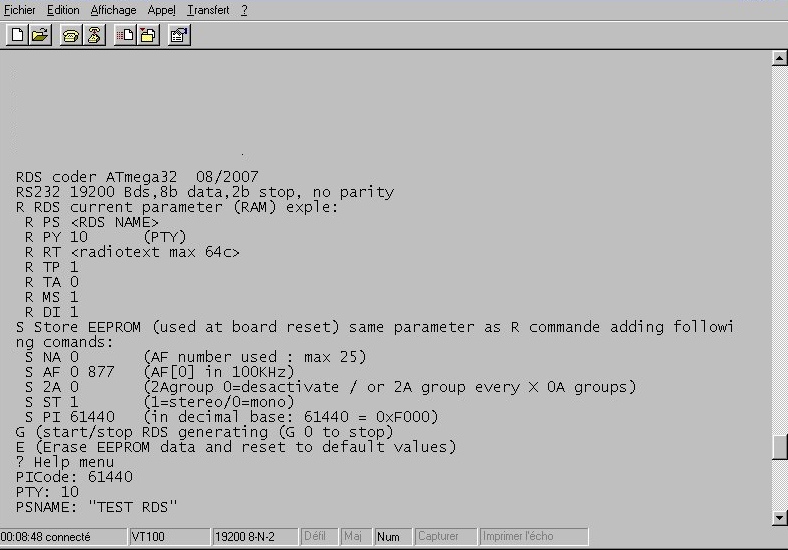Click the PSNAME "TEST RDS" line
This screenshot has width=788, height=550.
pyautogui.click(x=96, y=507)
